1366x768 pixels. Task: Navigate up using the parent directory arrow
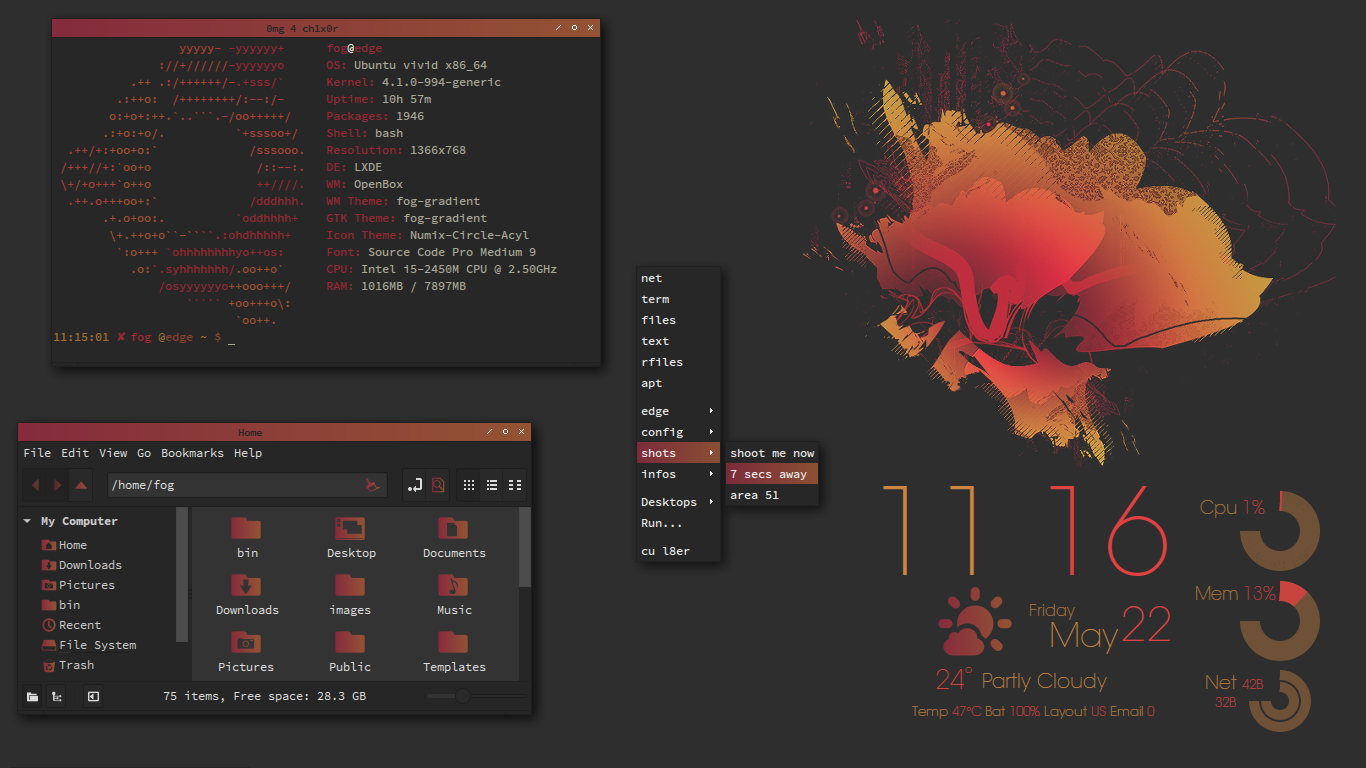(79, 485)
